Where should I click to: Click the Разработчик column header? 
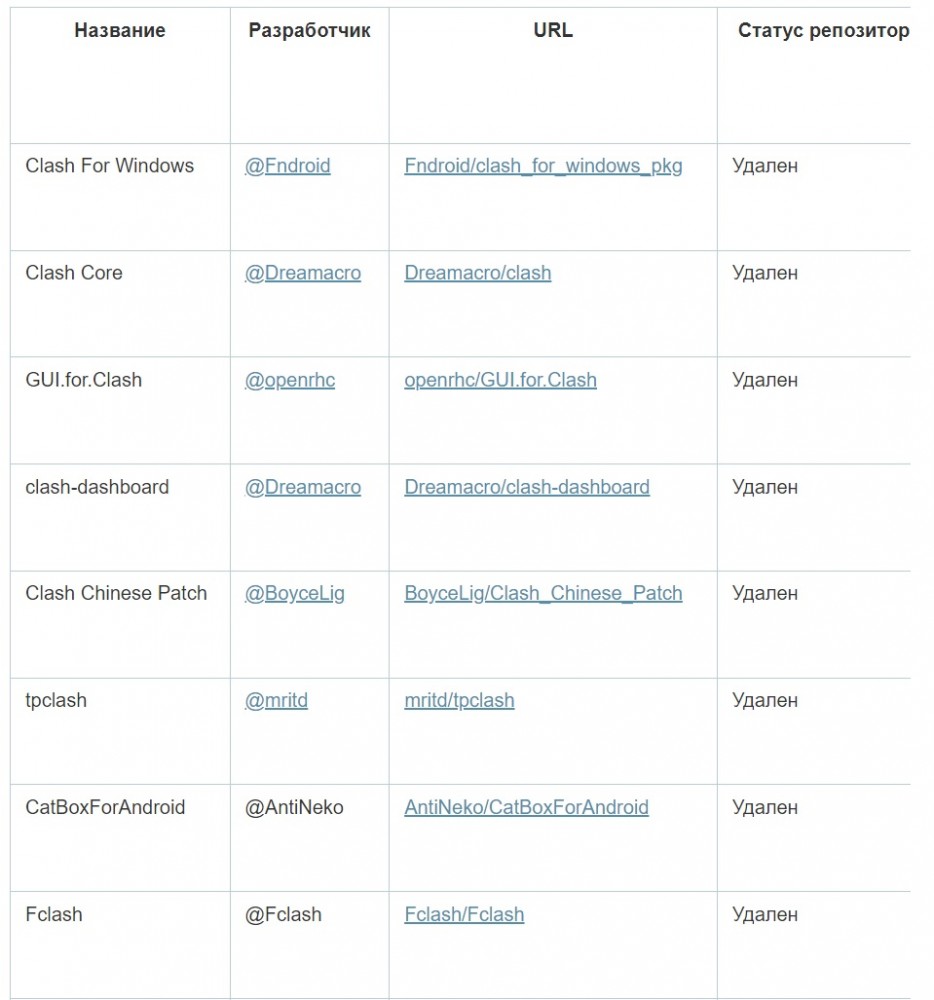point(309,31)
